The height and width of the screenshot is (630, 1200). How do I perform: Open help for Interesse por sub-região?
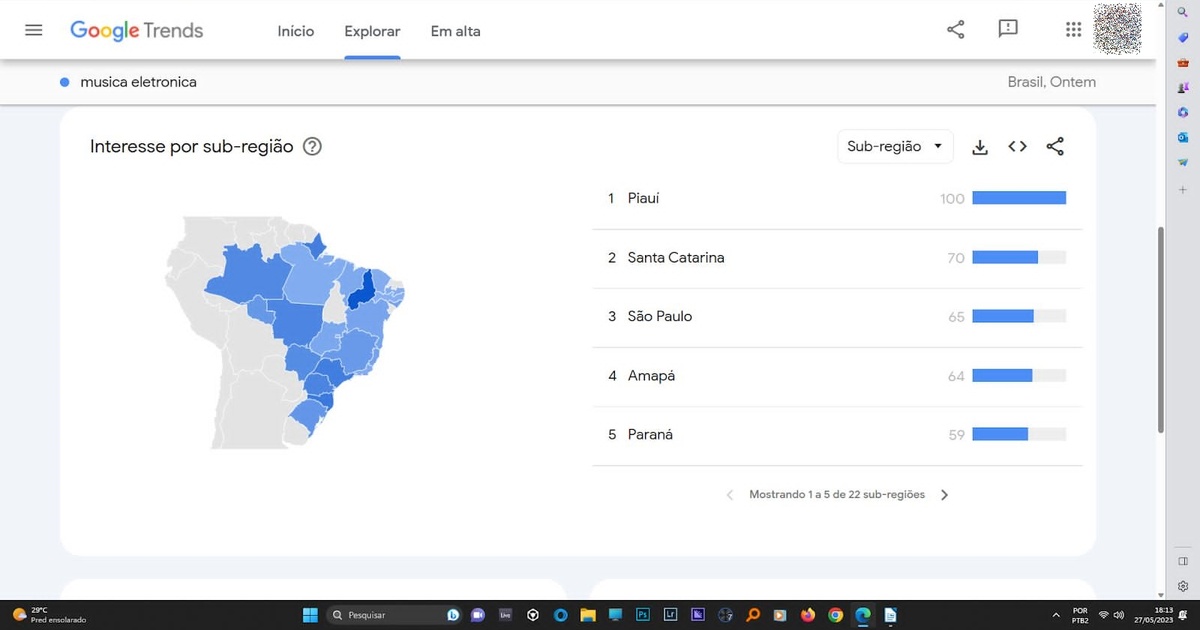pos(312,147)
